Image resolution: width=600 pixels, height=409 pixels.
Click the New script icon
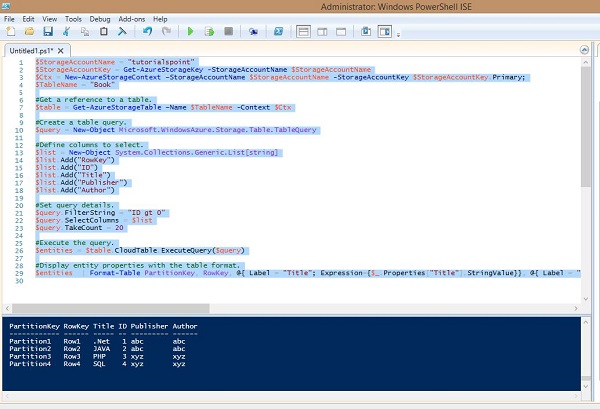(9, 31)
